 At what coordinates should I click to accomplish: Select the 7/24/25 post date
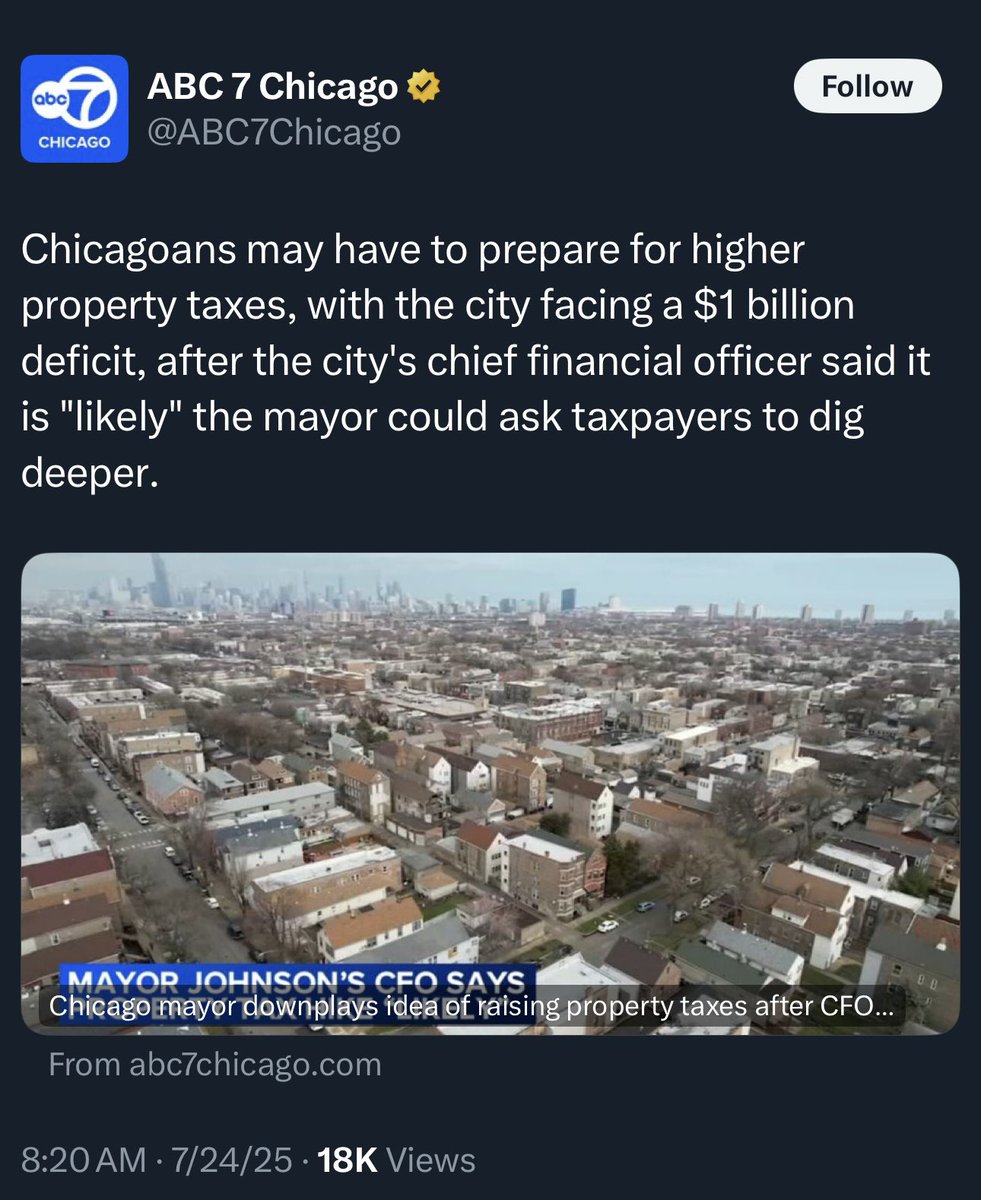tap(232, 1161)
